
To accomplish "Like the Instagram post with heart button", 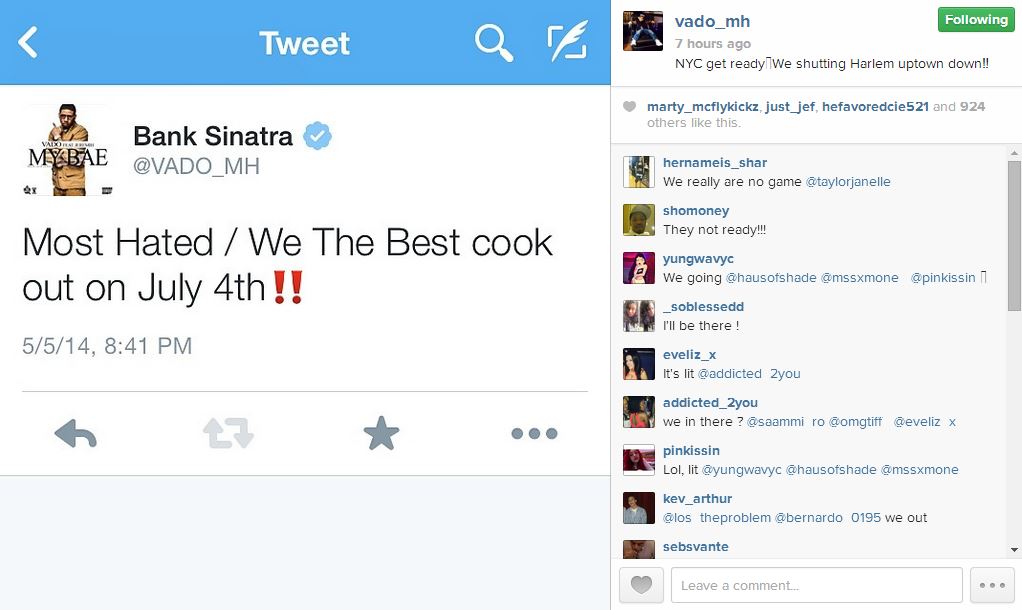I will click(x=641, y=585).
